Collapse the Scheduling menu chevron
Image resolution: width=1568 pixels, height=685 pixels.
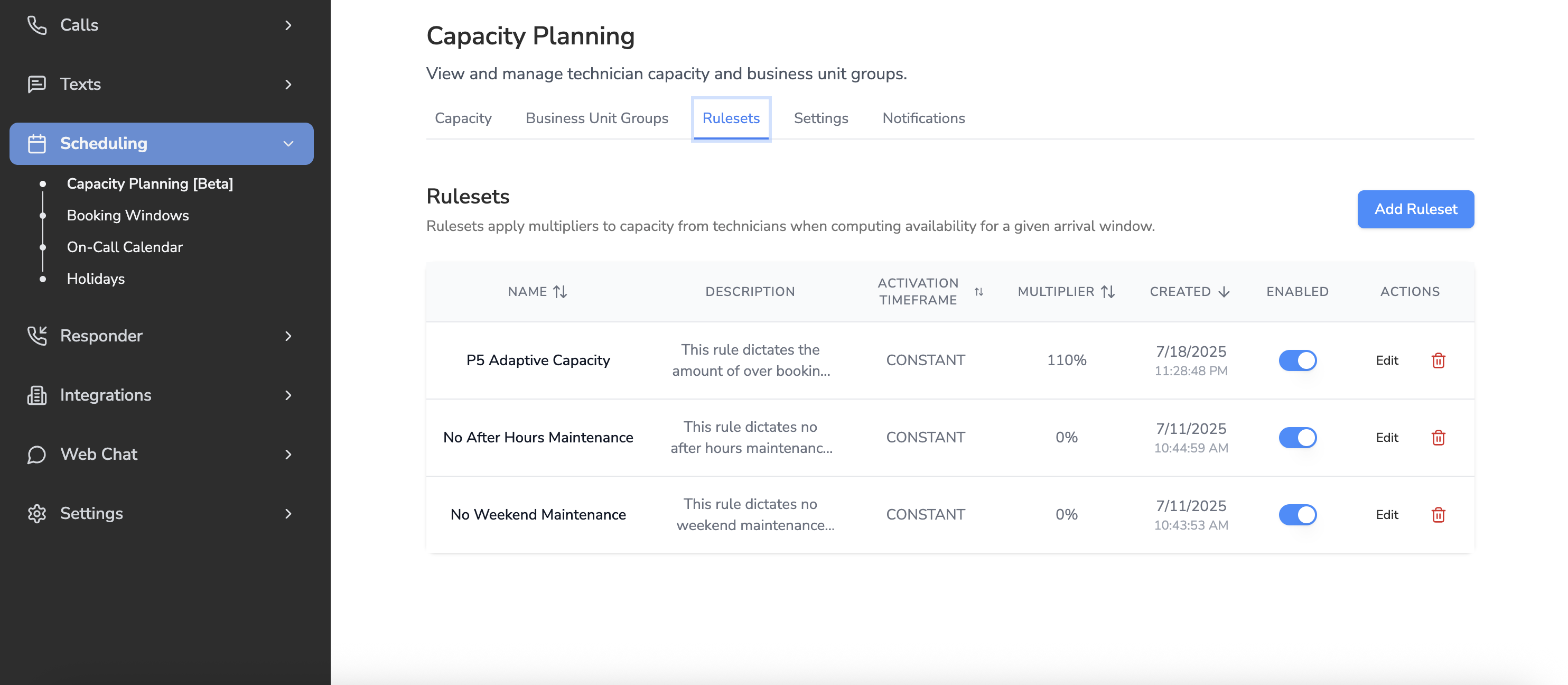tap(288, 144)
